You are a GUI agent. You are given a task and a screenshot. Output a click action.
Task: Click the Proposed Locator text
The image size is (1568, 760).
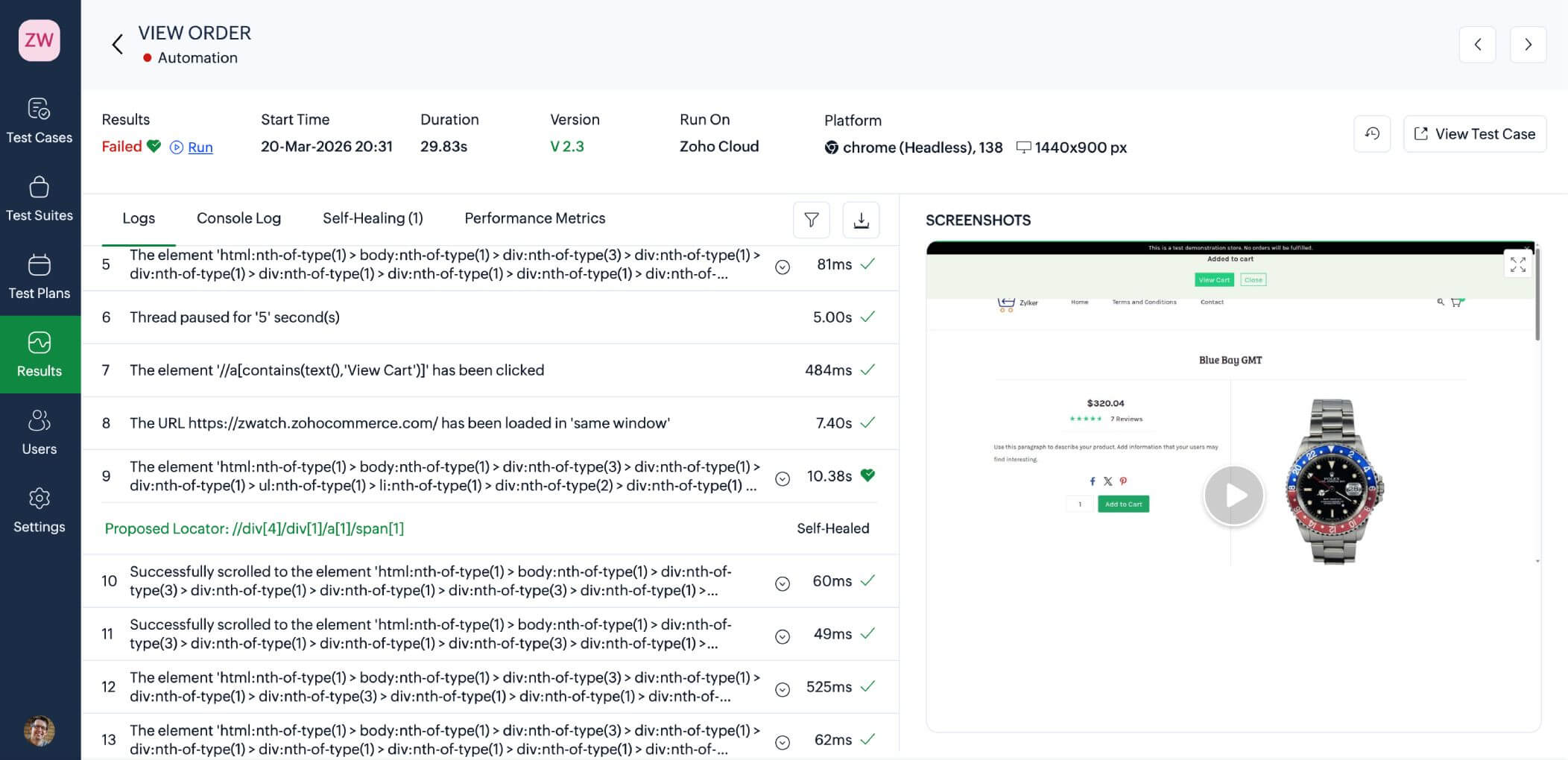click(x=254, y=528)
